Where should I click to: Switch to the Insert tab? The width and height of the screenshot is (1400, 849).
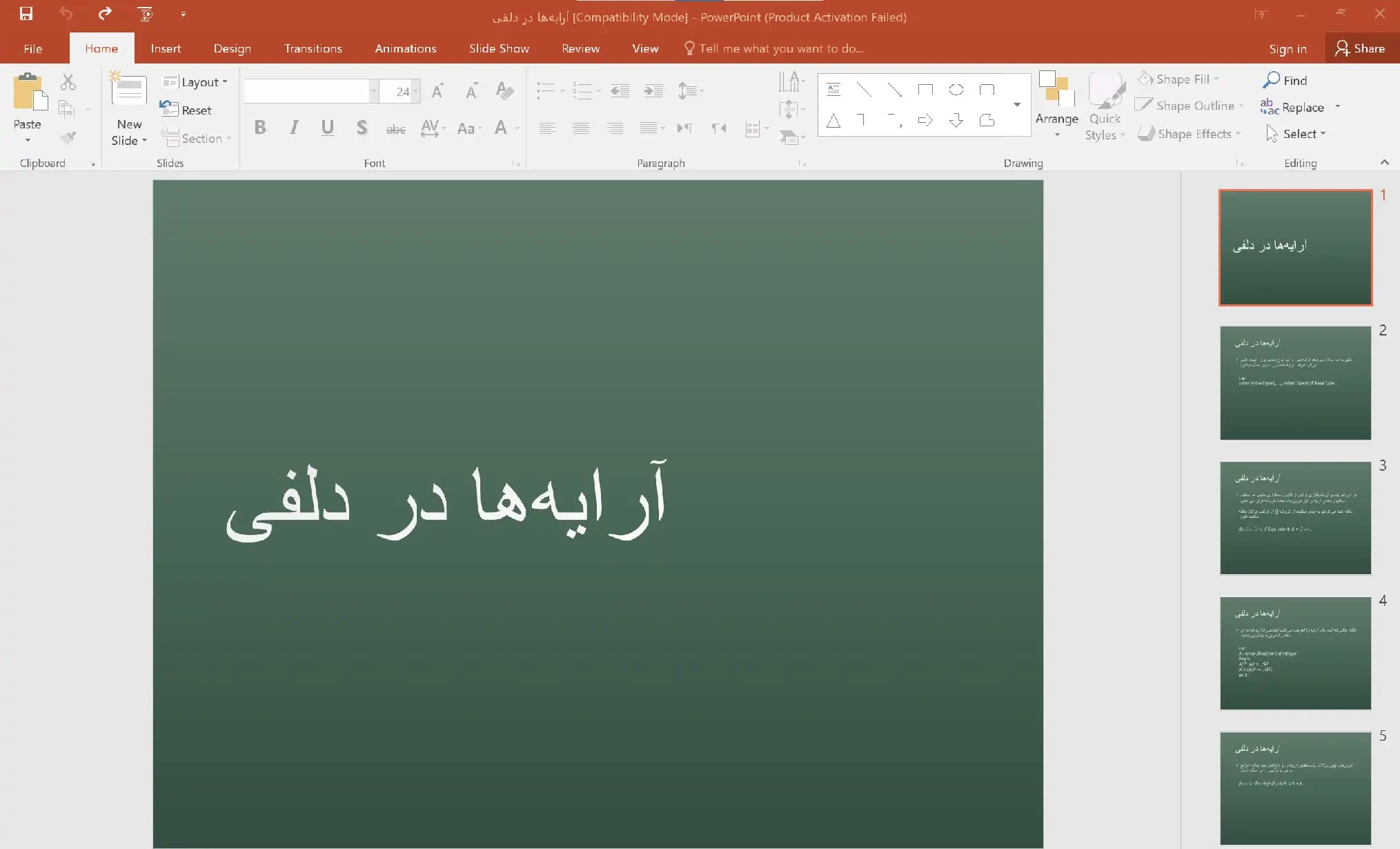(166, 48)
